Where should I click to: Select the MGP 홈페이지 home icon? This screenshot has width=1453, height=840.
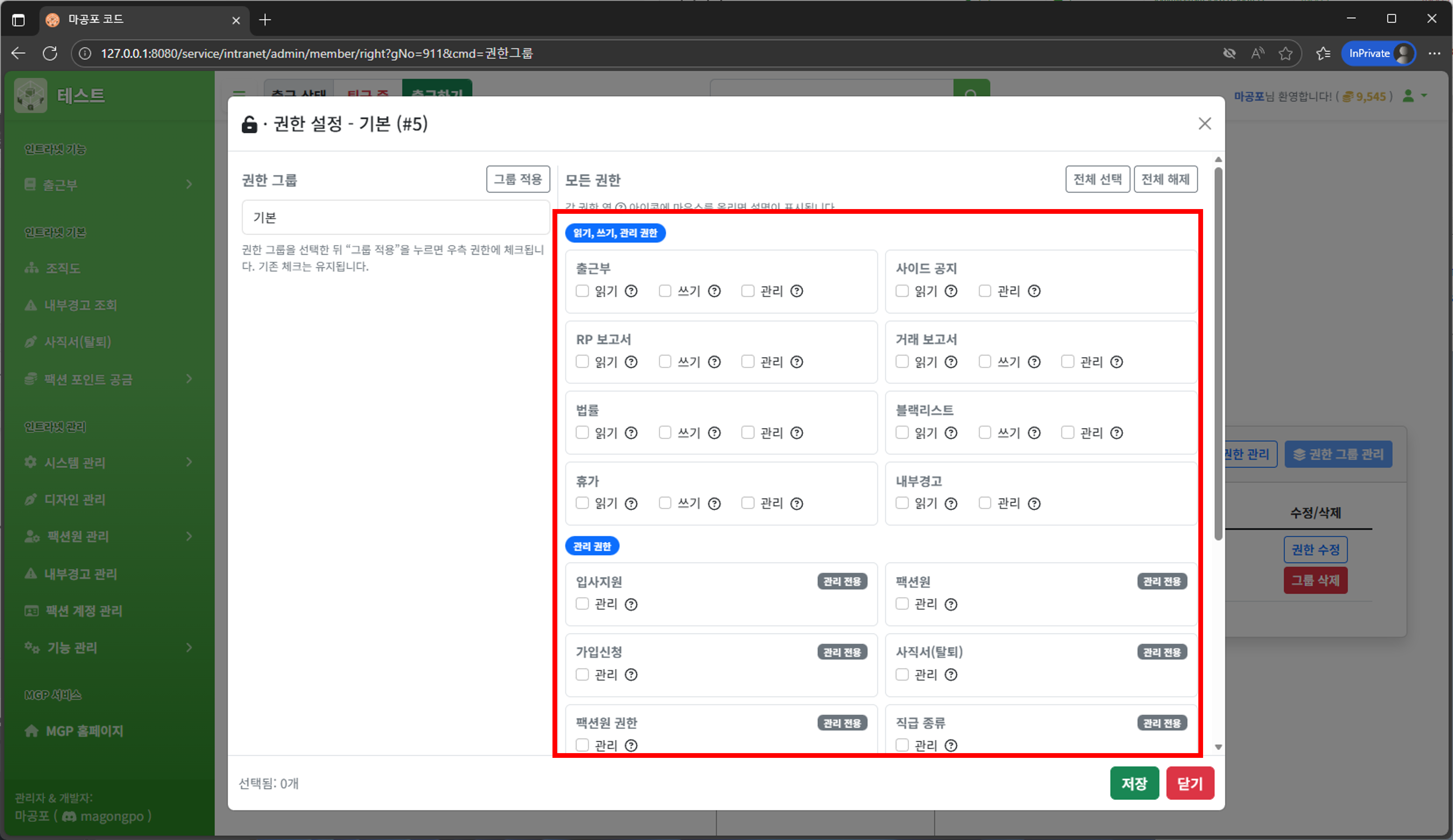tap(32, 730)
